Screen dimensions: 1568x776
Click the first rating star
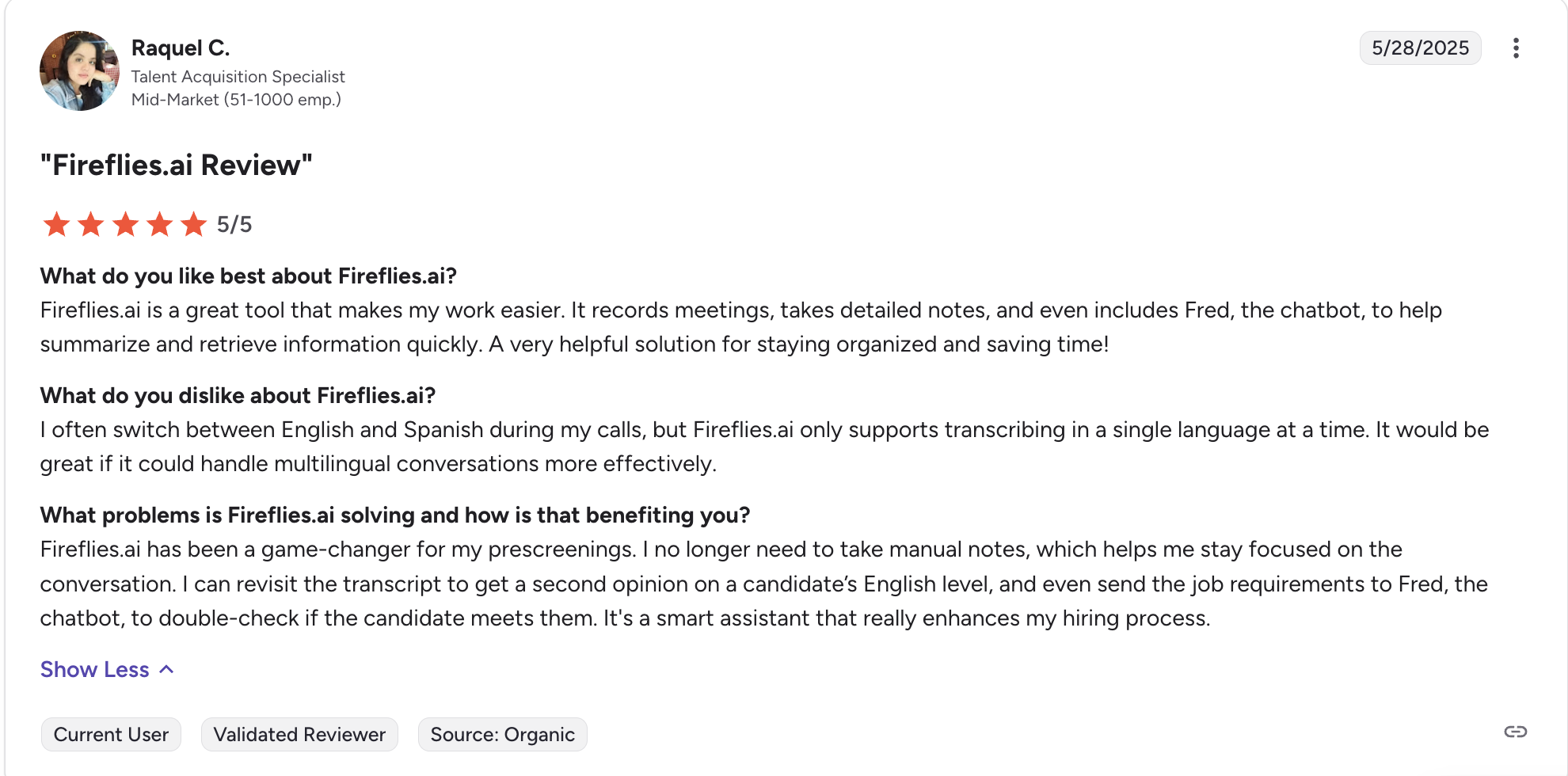pyautogui.click(x=56, y=224)
